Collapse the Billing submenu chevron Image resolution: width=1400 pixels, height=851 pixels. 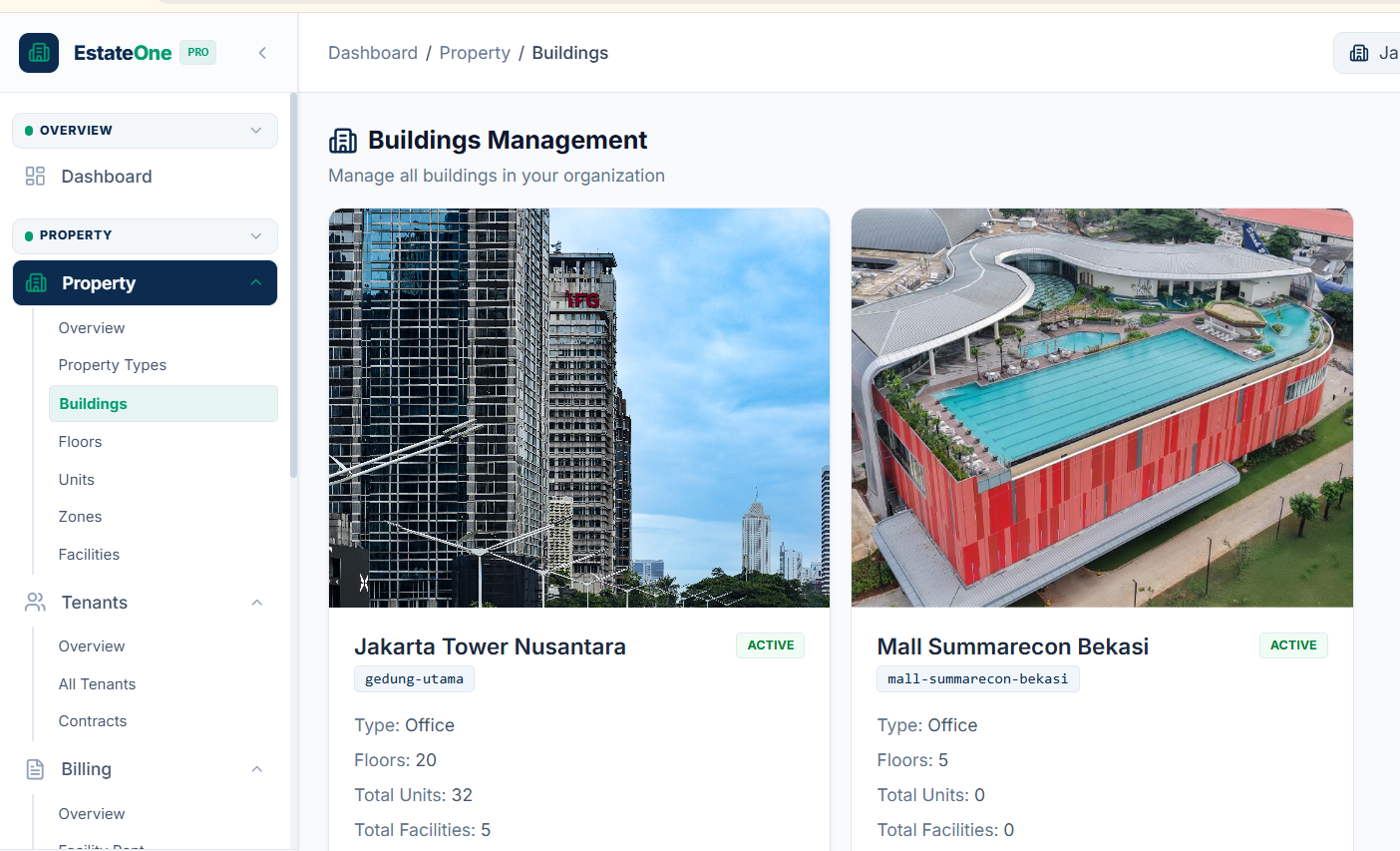256,769
